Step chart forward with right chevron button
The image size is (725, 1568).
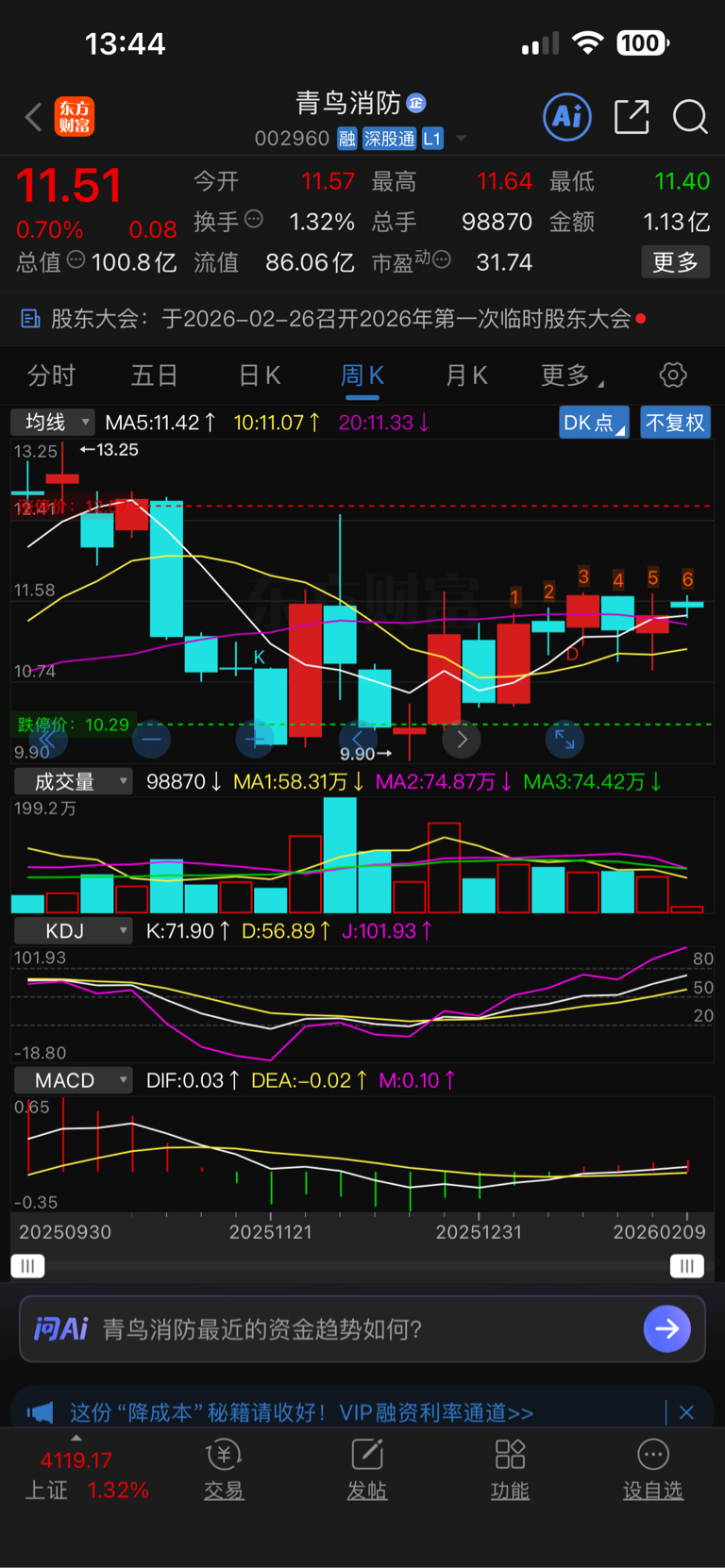tap(462, 740)
